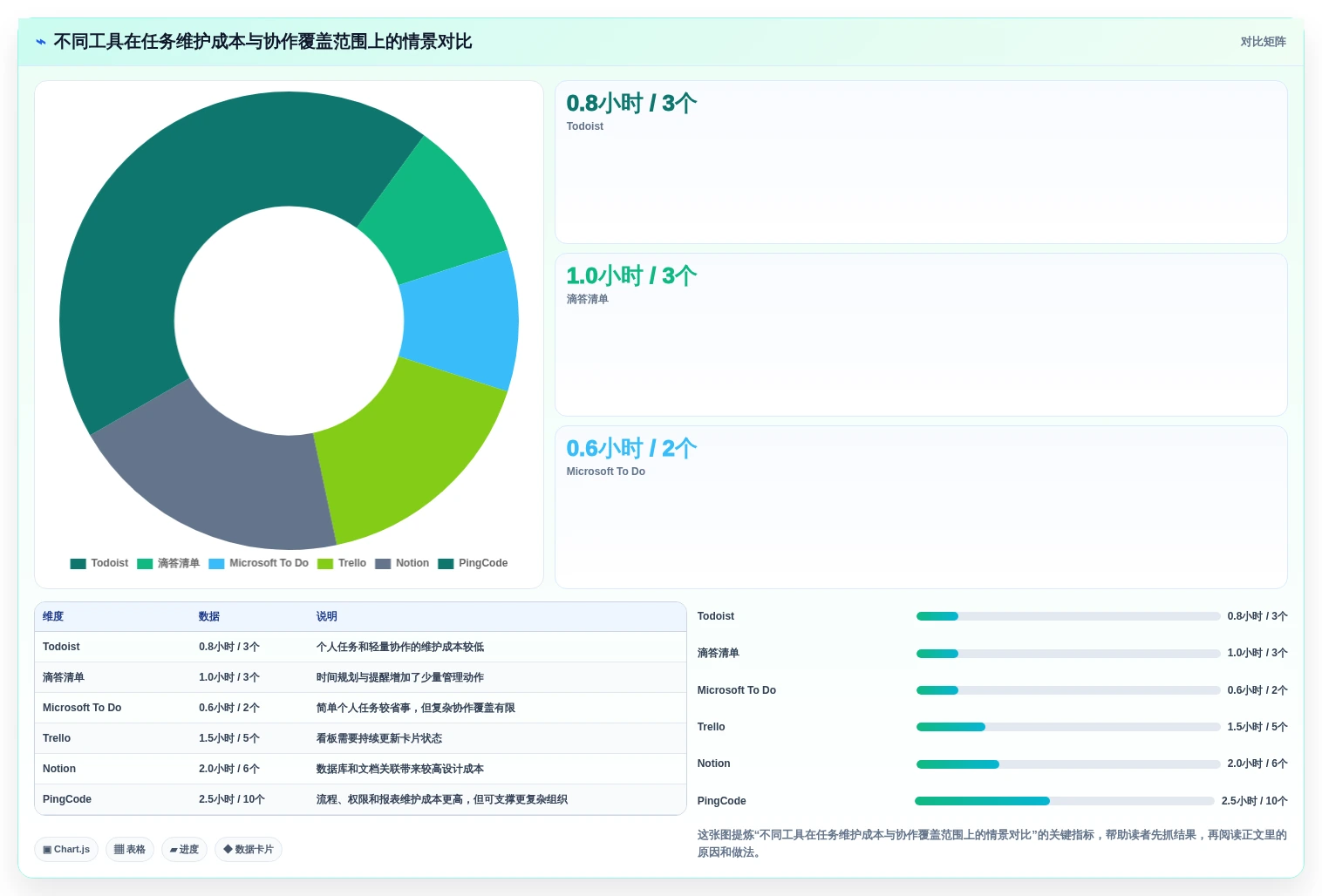Screen dimensions: 1322x896
Task: Click the 2.5小时 / 10个 value beside the PingCode bar
Action: (1255, 801)
